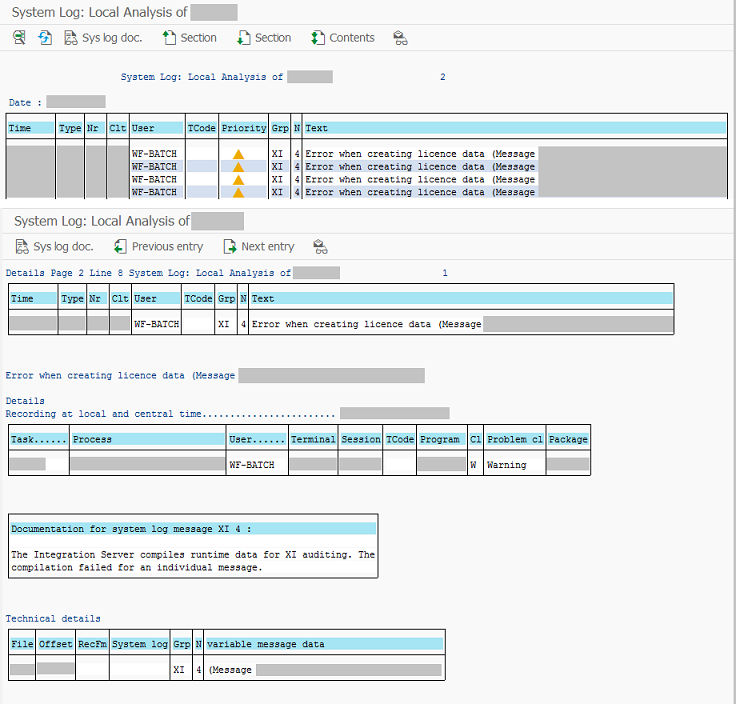Select the RecFm column header
The height and width of the screenshot is (704, 736).
point(92,644)
